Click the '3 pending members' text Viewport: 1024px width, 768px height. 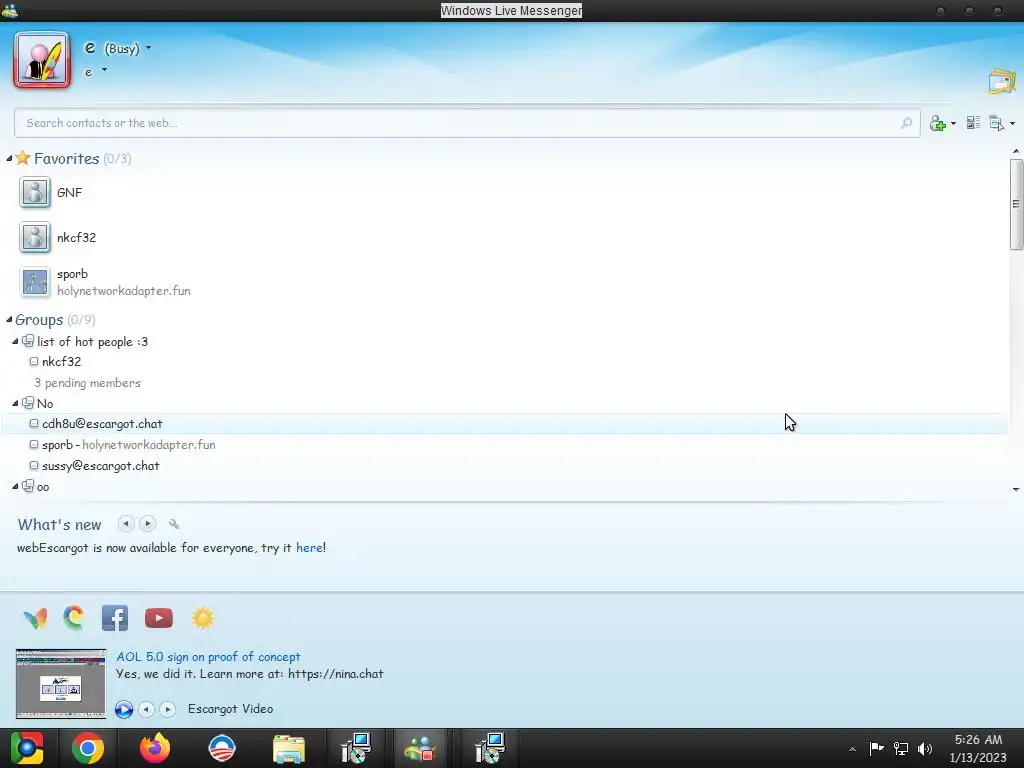[88, 383]
